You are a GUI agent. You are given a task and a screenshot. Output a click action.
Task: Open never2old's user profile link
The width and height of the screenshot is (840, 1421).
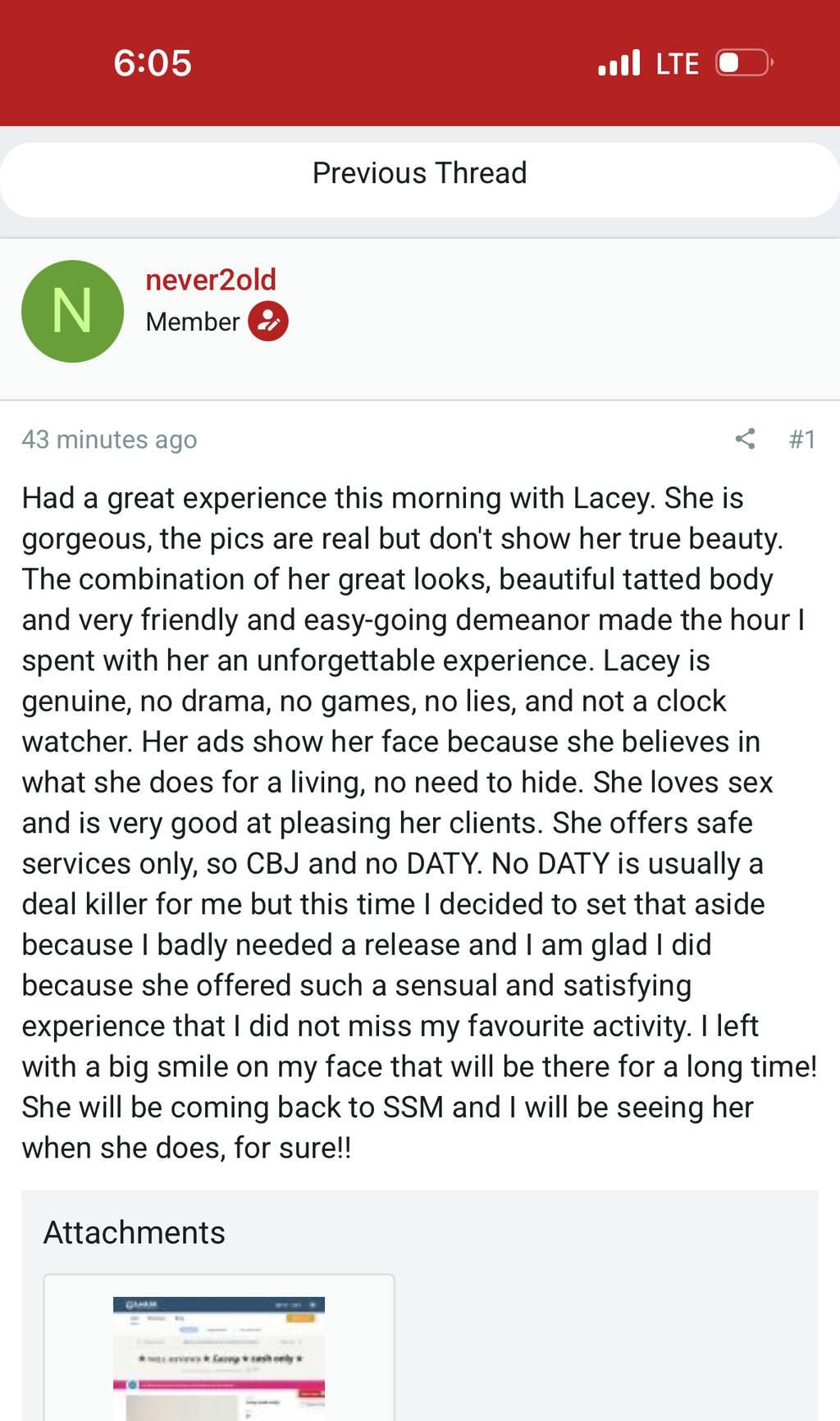211,280
